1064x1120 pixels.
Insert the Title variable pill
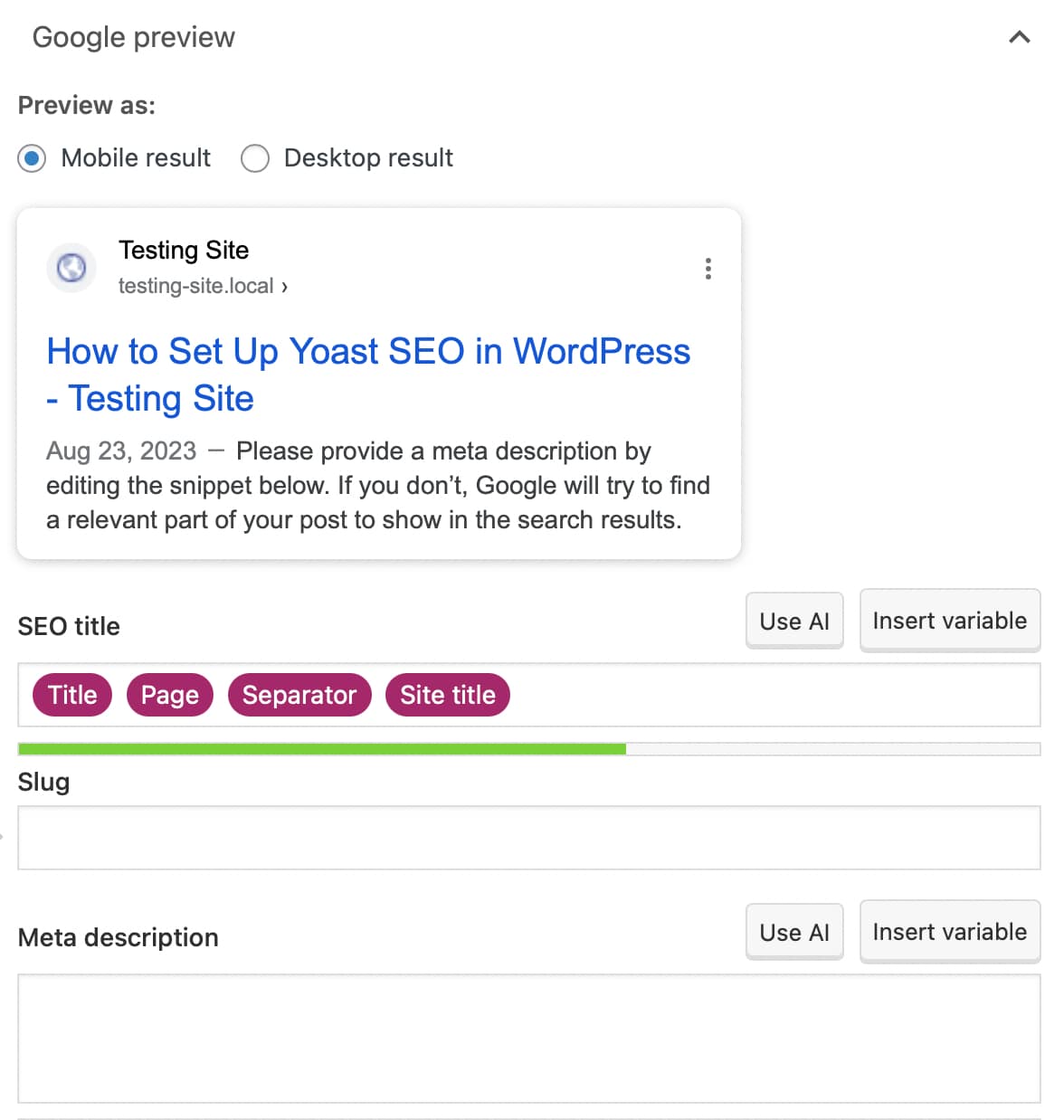coord(71,695)
